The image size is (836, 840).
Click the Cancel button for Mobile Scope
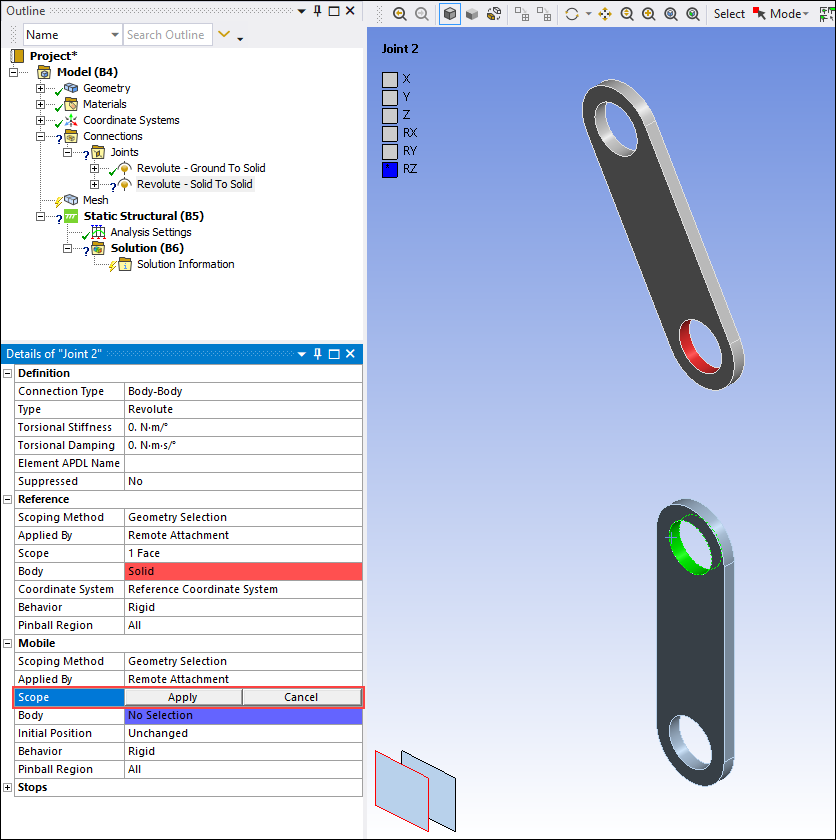[x=301, y=697]
